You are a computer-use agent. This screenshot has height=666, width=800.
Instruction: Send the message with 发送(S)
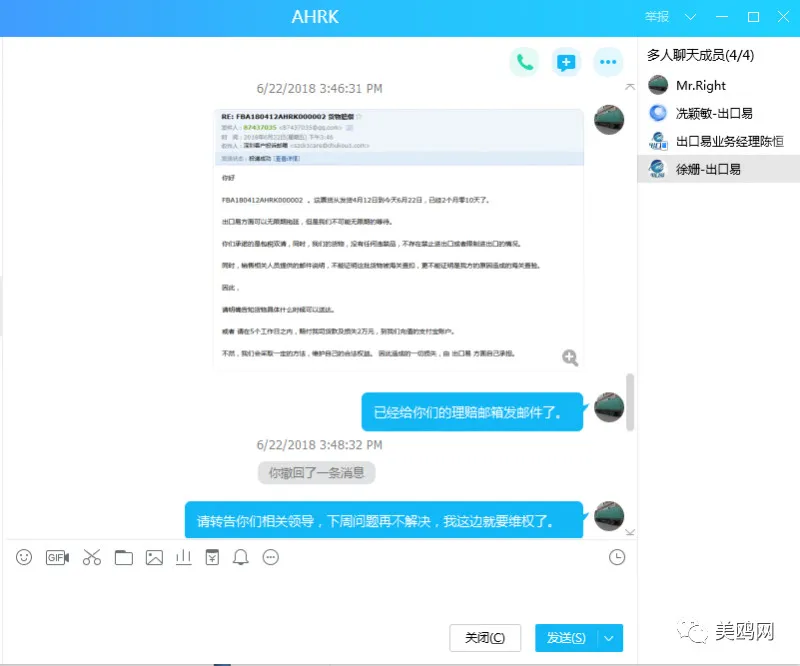point(565,638)
